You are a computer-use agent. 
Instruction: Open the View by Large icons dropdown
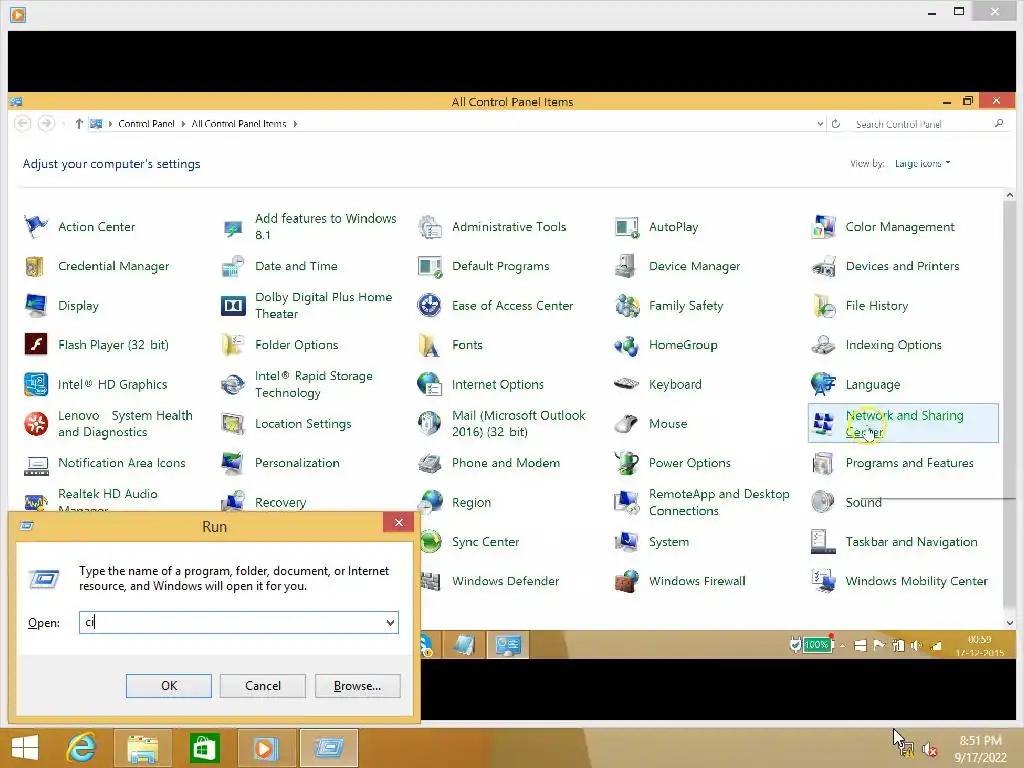[922, 163]
